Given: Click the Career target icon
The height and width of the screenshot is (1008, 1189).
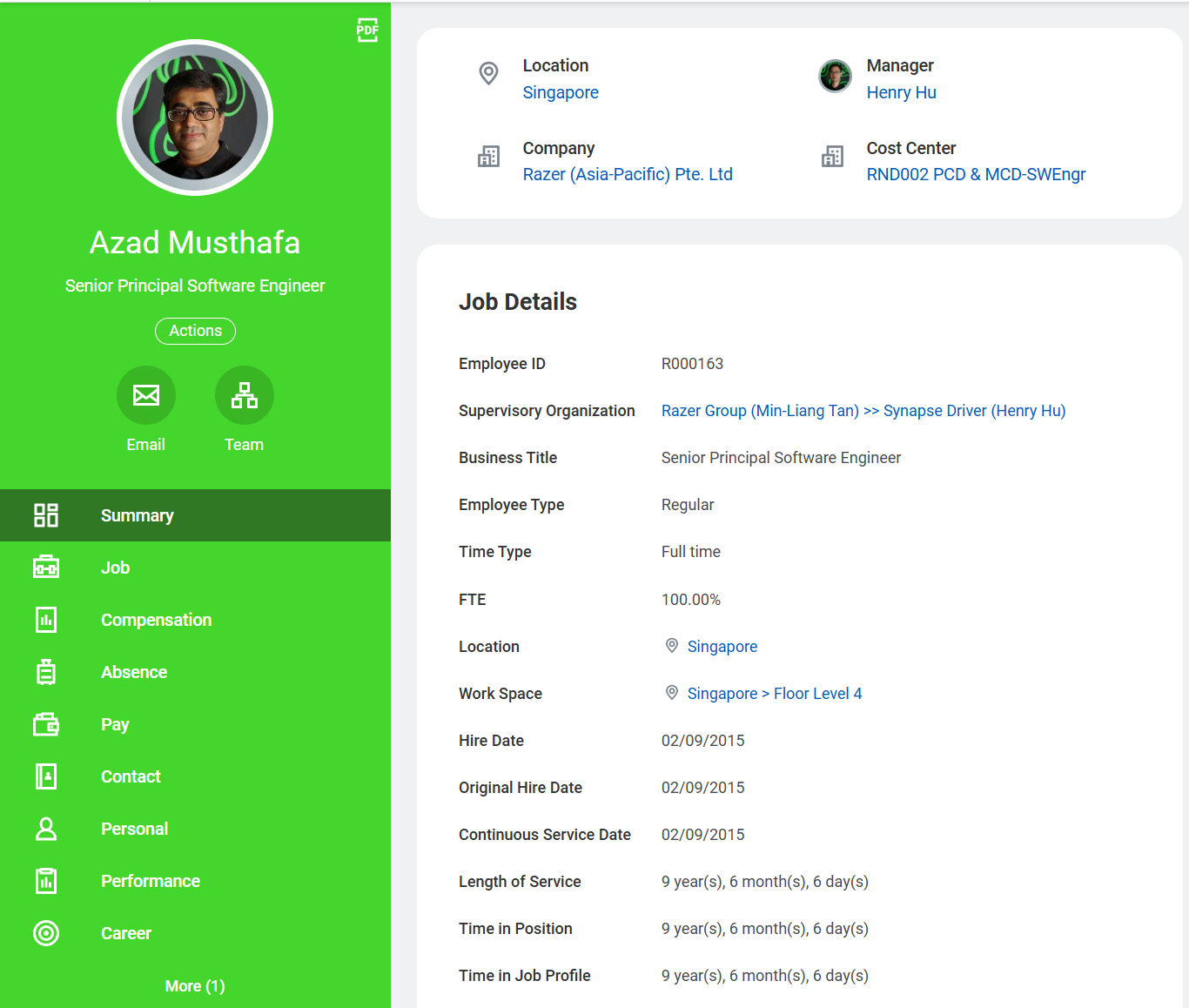Looking at the screenshot, I should [x=46, y=933].
